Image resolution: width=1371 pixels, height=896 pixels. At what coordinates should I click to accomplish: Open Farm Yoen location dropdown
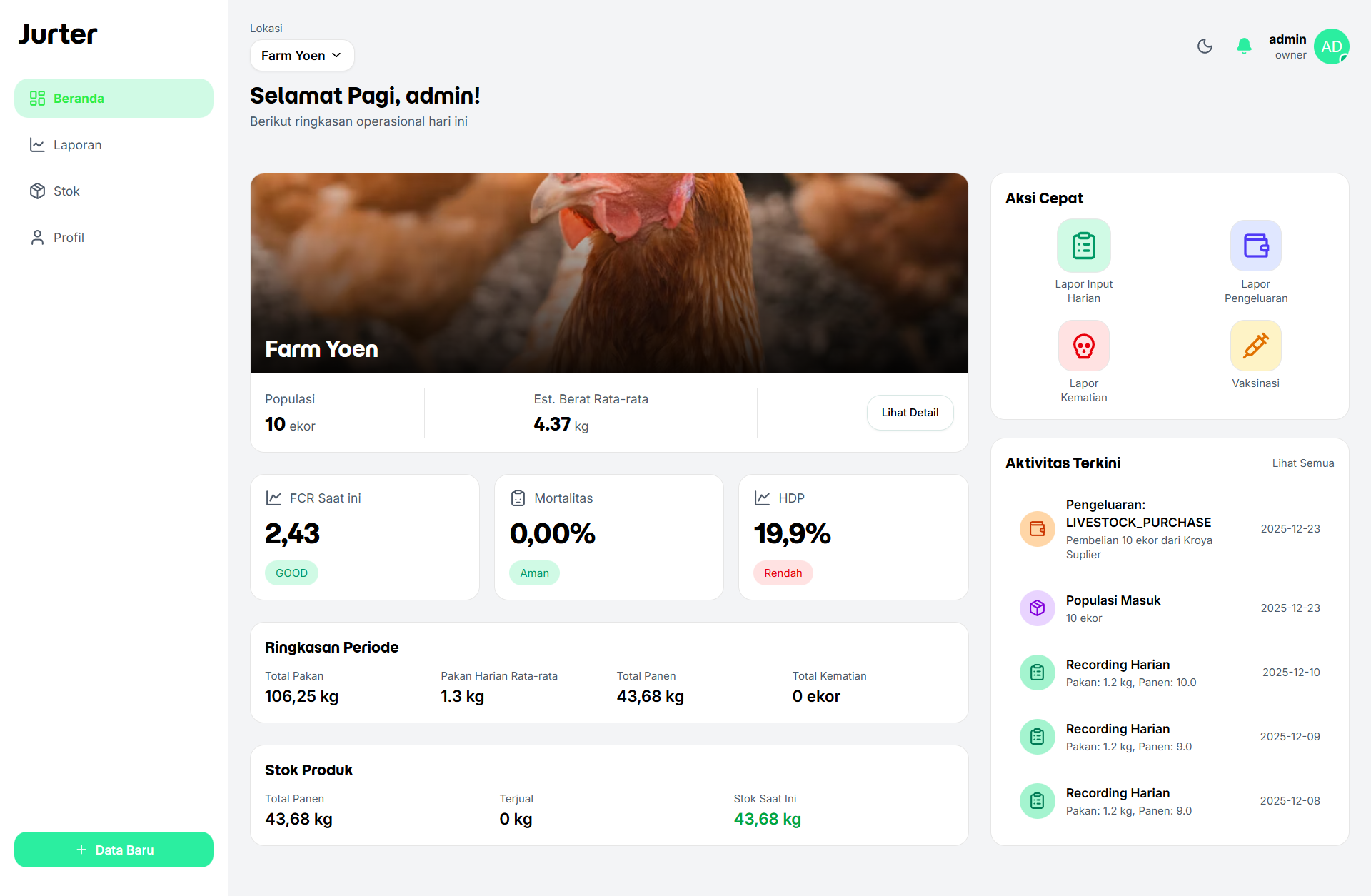(x=301, y=56)
